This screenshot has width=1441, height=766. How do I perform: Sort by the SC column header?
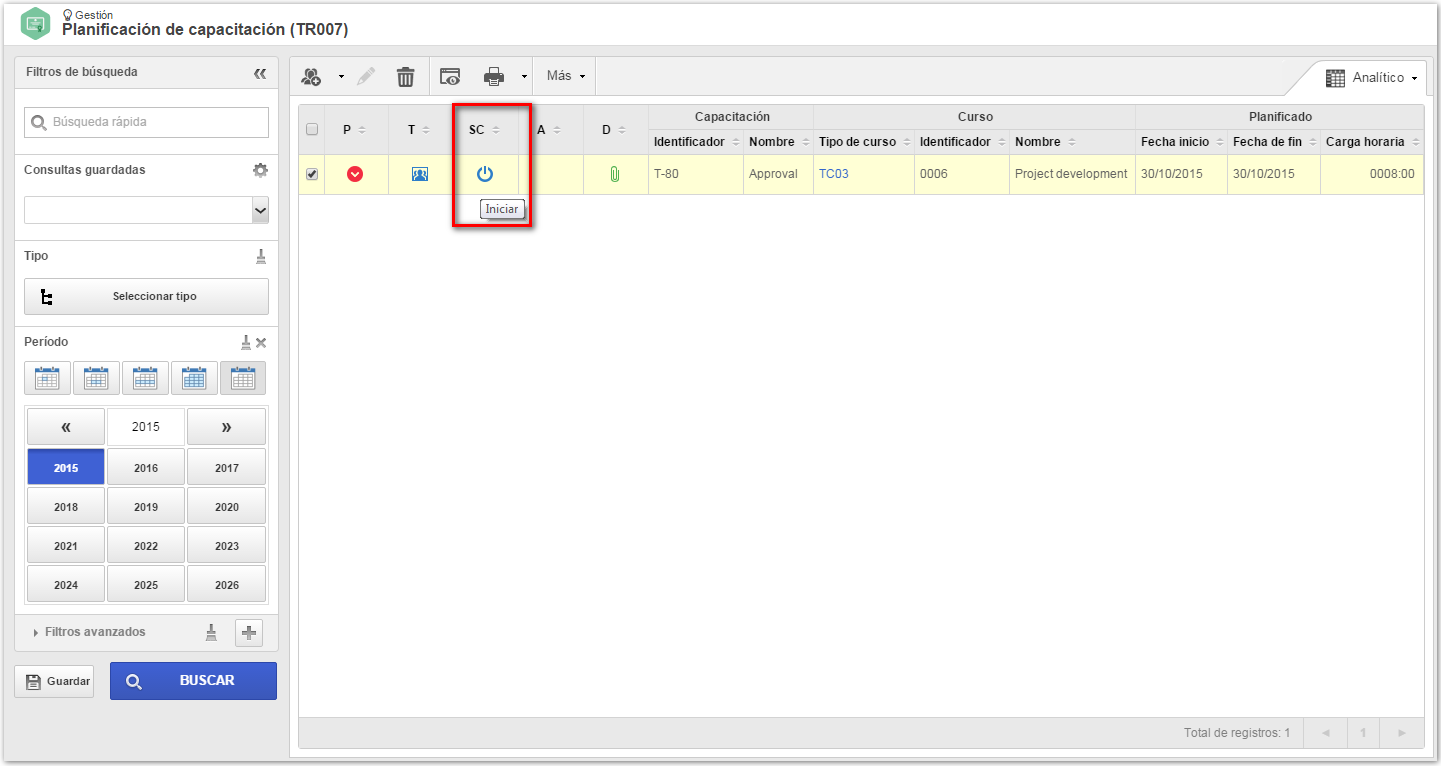(x=485, y=130)
